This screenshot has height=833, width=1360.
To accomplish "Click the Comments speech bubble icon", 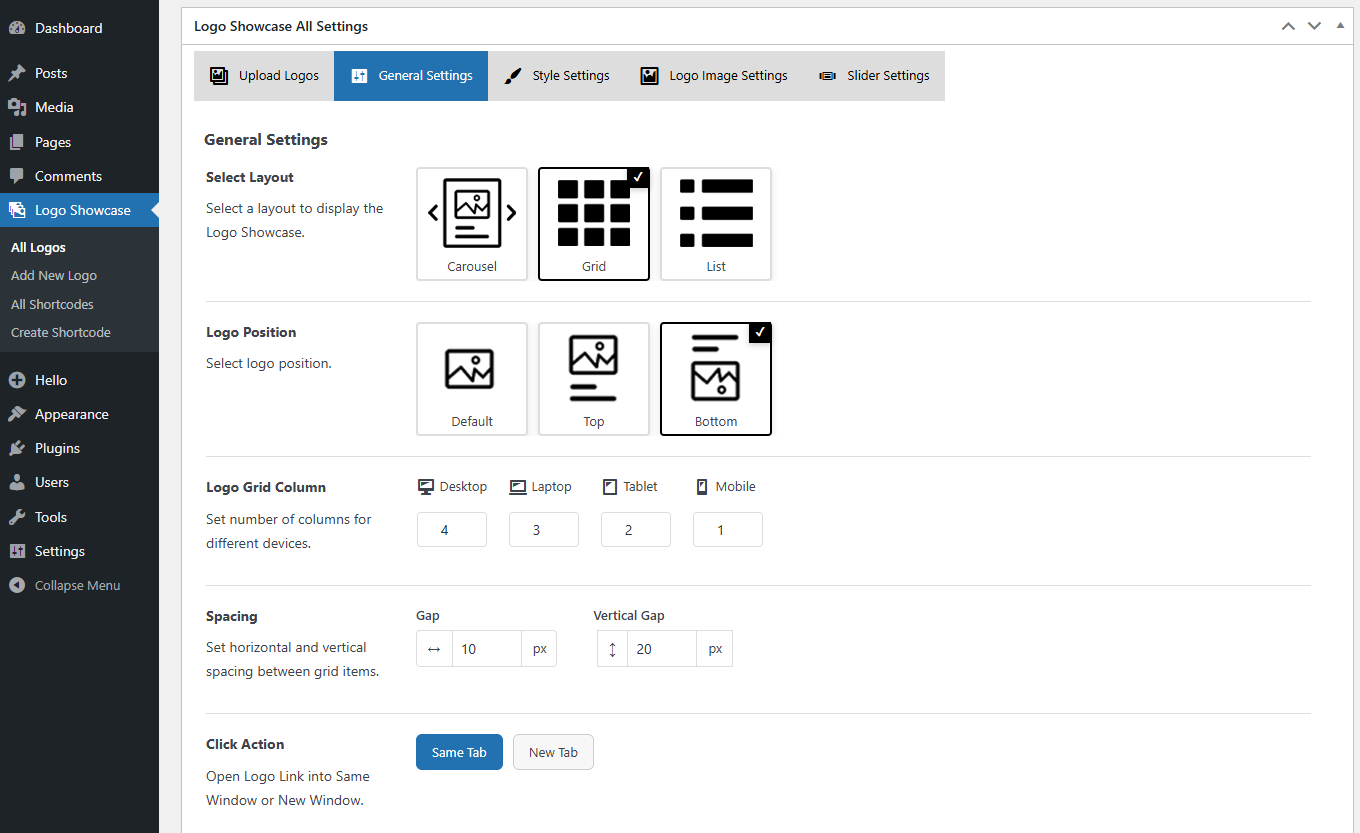I will click(17, 176).
